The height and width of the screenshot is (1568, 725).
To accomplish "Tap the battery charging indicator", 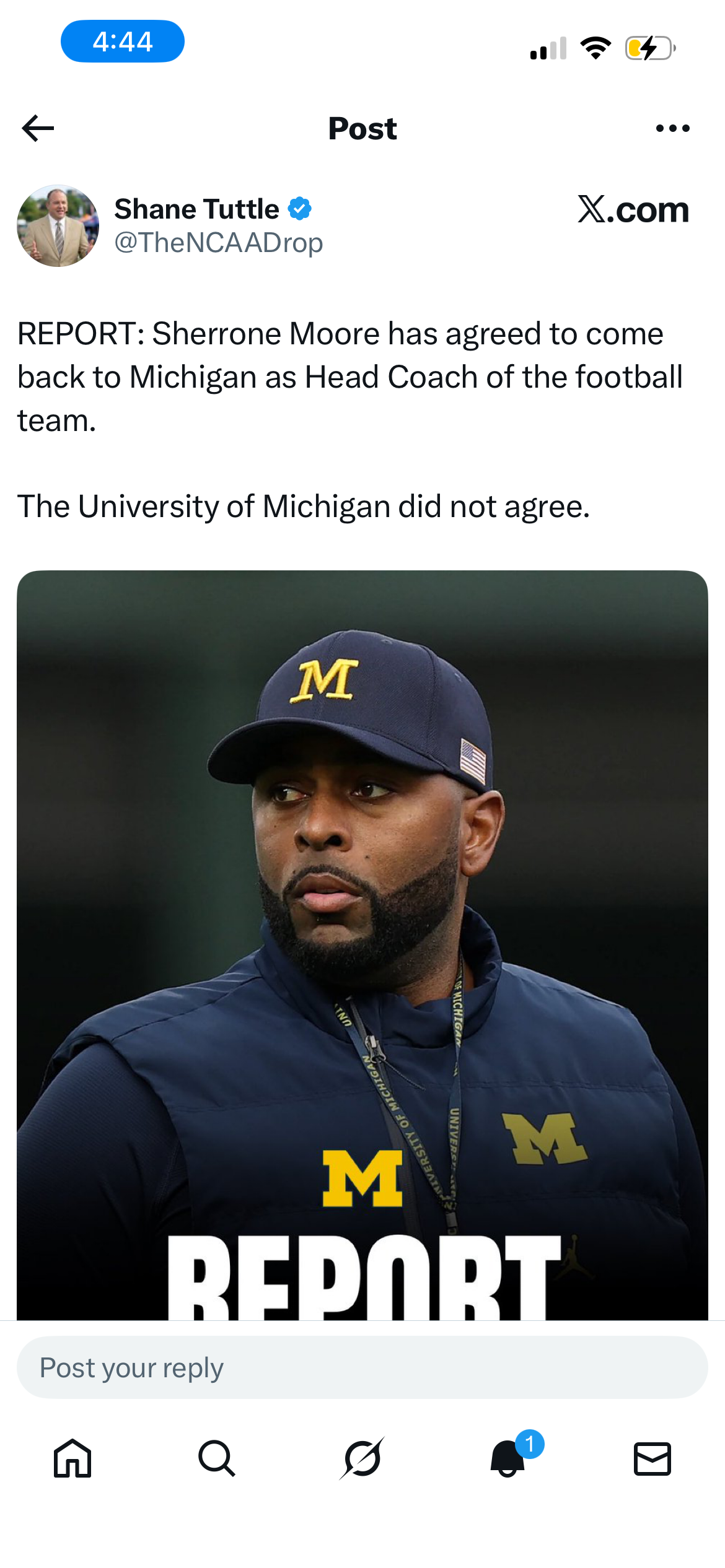I will 650,48.
